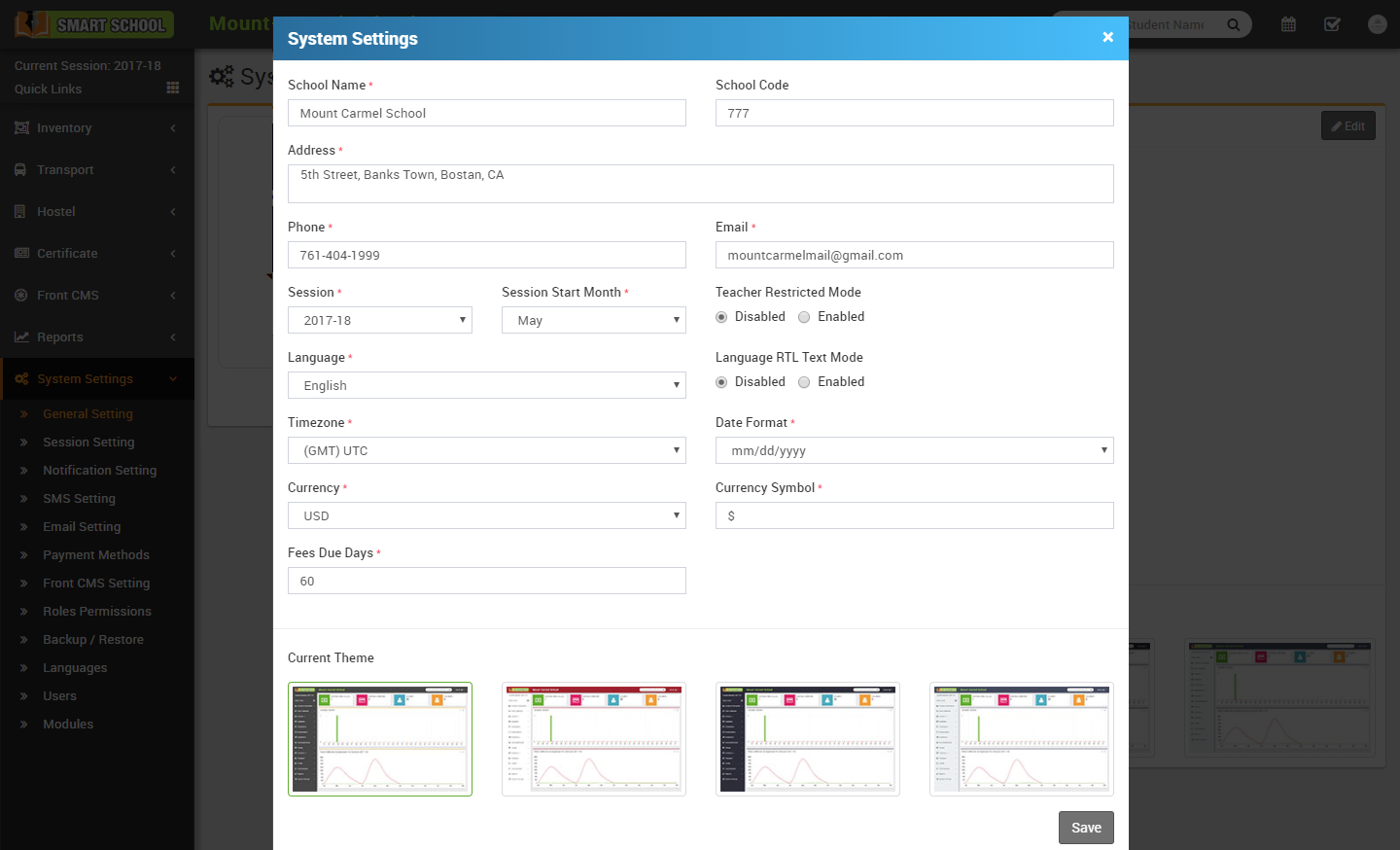Open the Quick Links grid icon

[173, 89]
